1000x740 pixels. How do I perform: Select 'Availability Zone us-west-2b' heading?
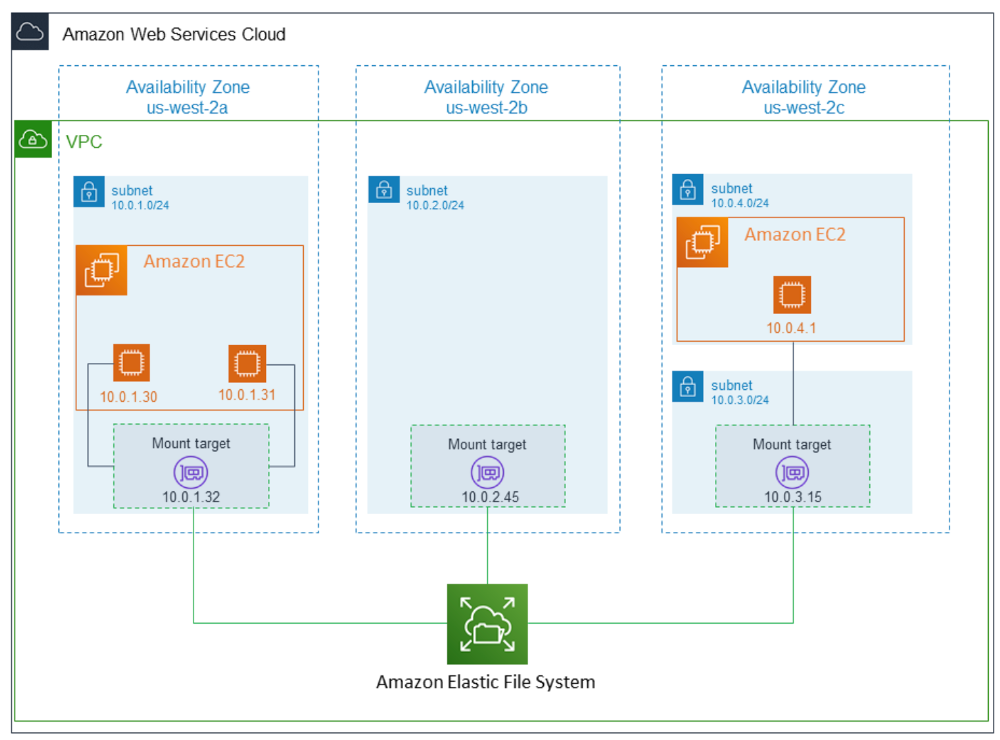(487, 97)
